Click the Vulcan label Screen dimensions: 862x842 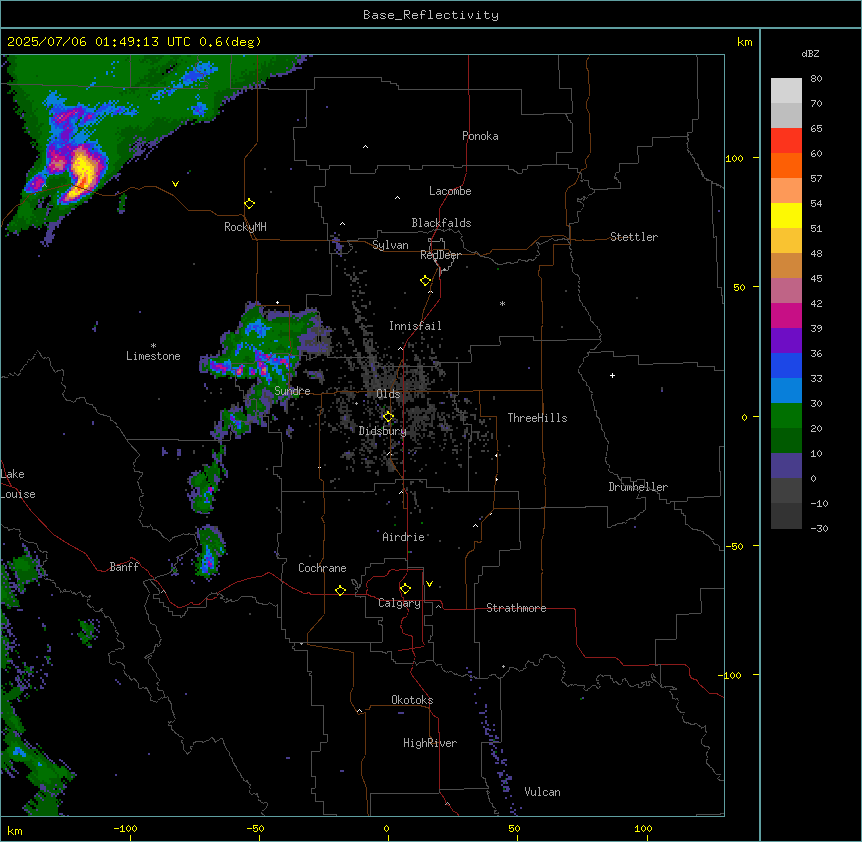542,792
